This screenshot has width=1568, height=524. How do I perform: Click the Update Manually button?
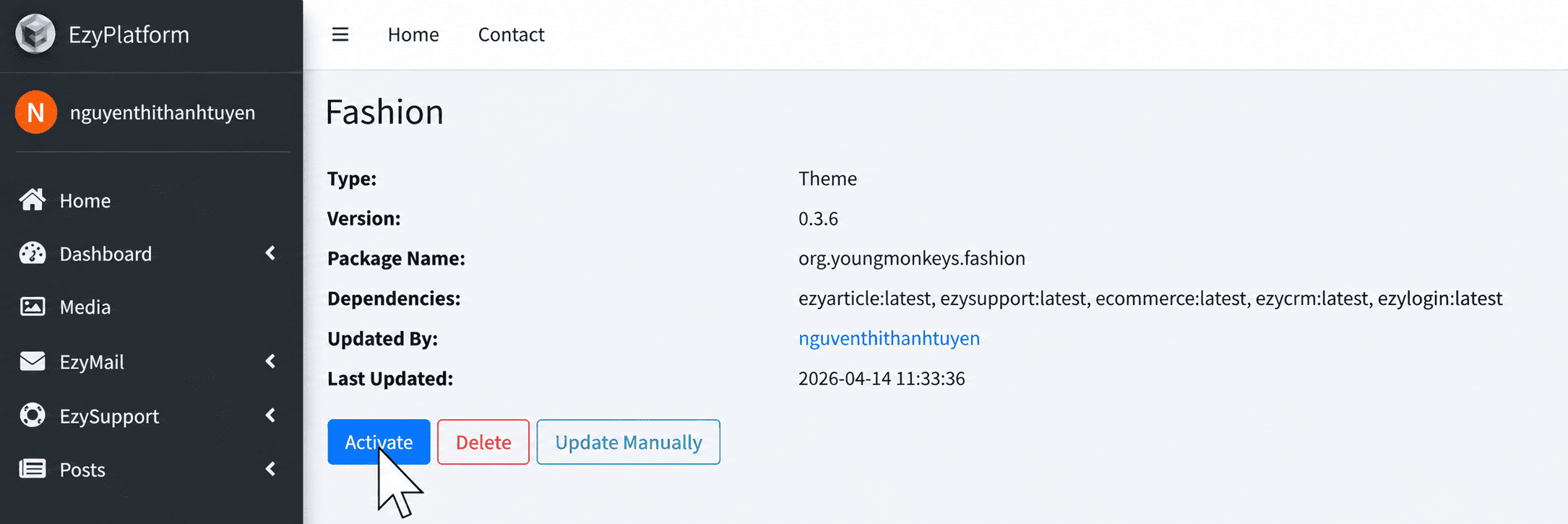click(x=629, y=442)
